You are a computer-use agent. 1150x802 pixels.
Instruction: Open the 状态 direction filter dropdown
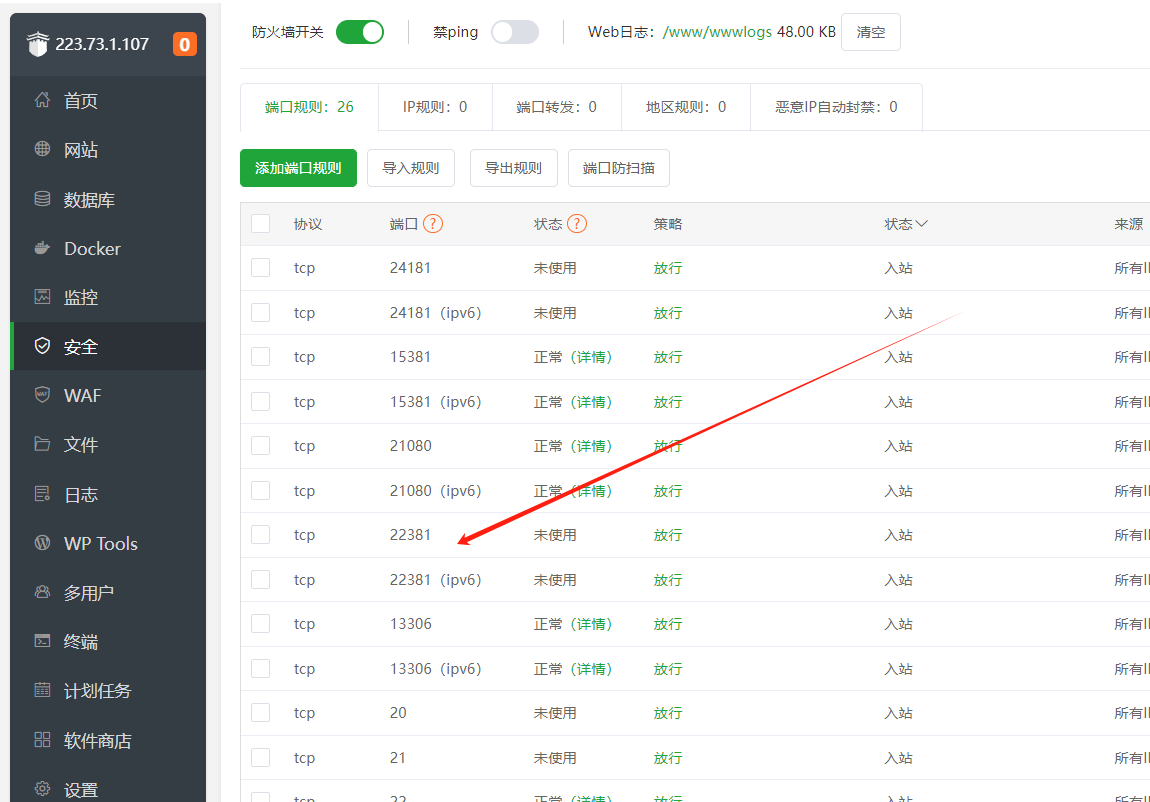(906, 224)
